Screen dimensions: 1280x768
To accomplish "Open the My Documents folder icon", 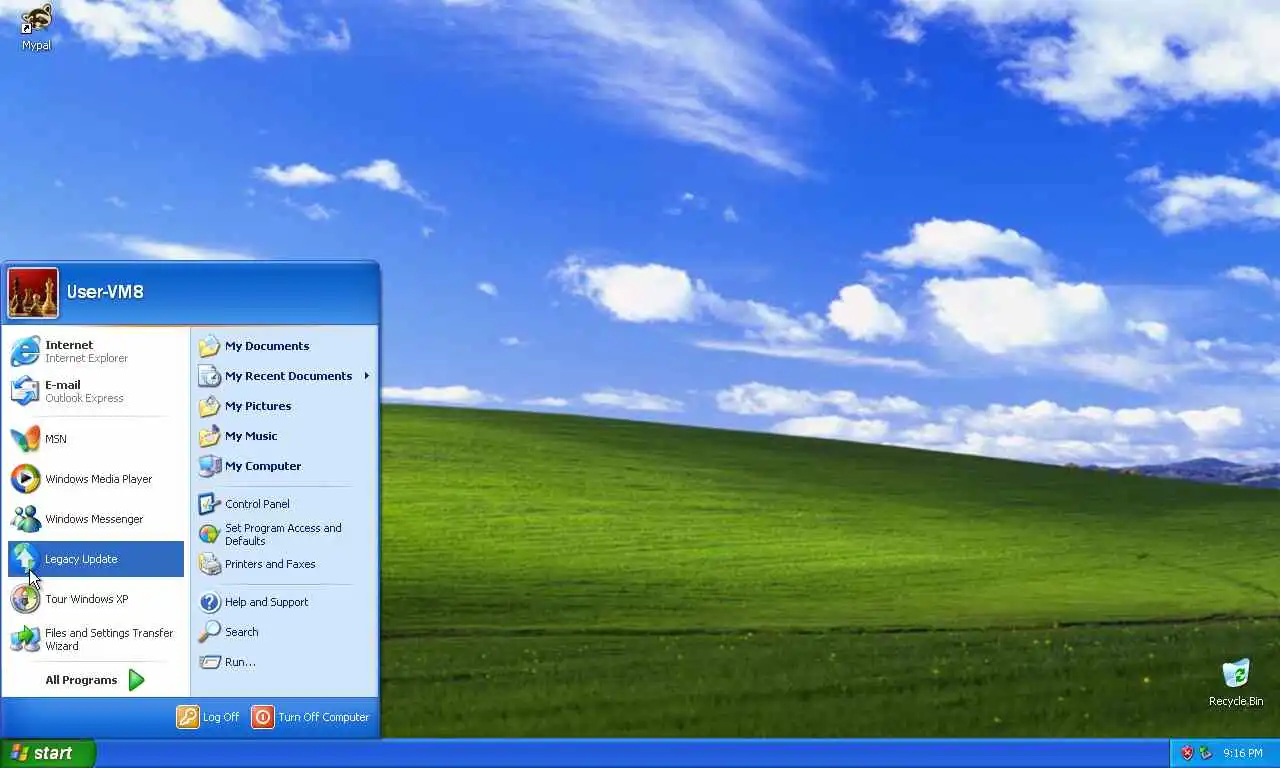I will click(209, 346).
